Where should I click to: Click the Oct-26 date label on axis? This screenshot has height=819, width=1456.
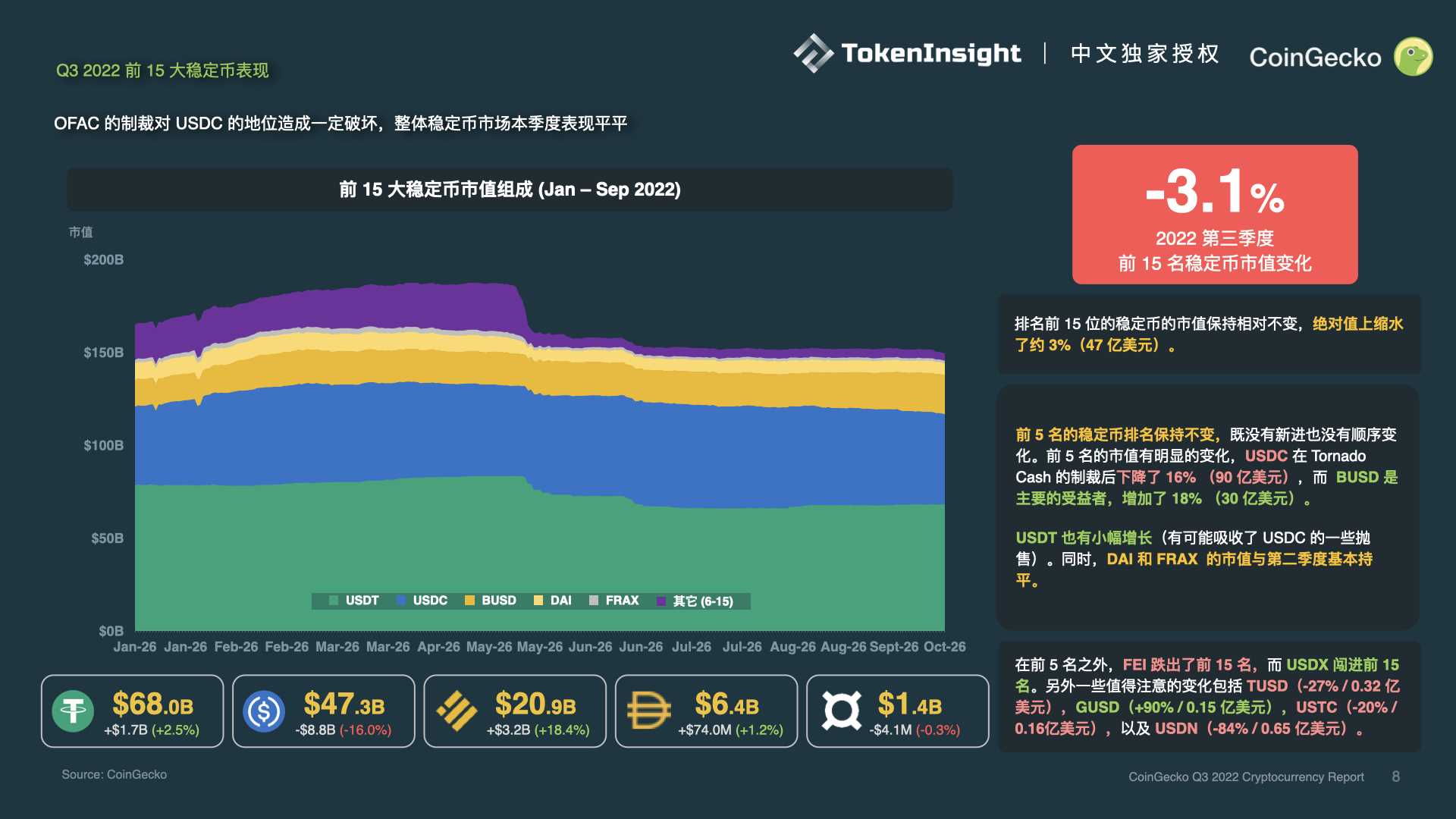(x=944, y=647)
